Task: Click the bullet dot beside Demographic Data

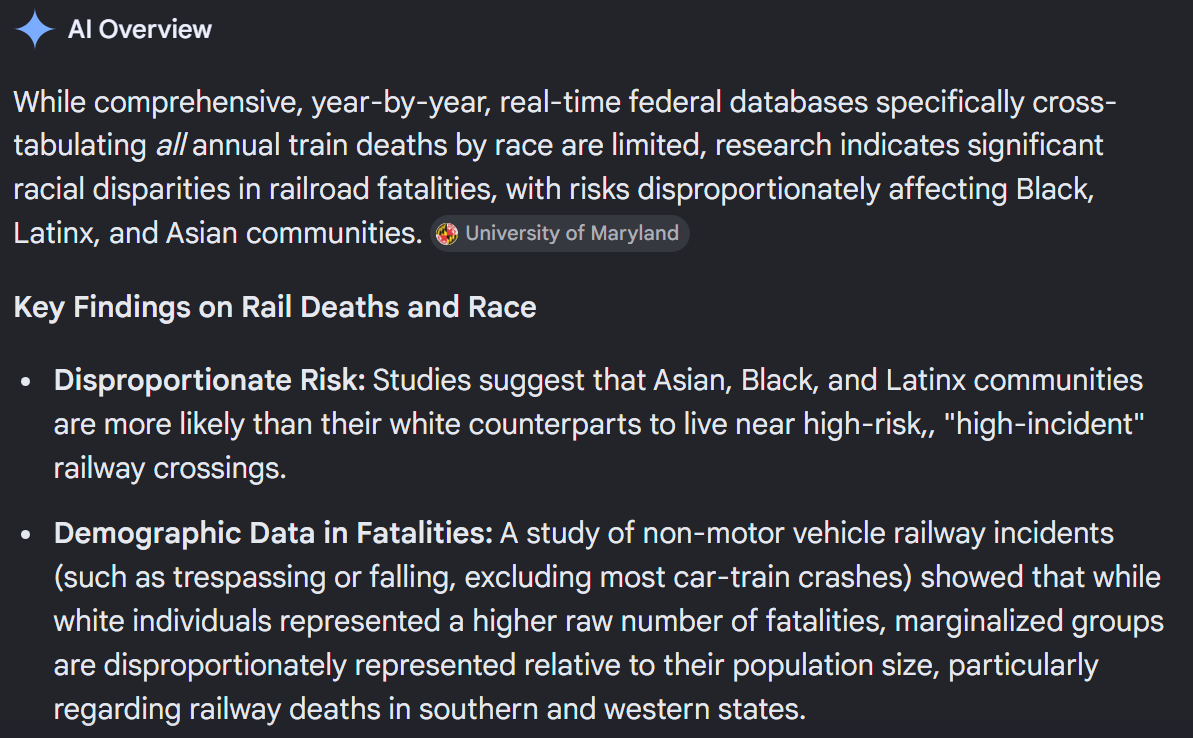Action: (x=26, y=535)
